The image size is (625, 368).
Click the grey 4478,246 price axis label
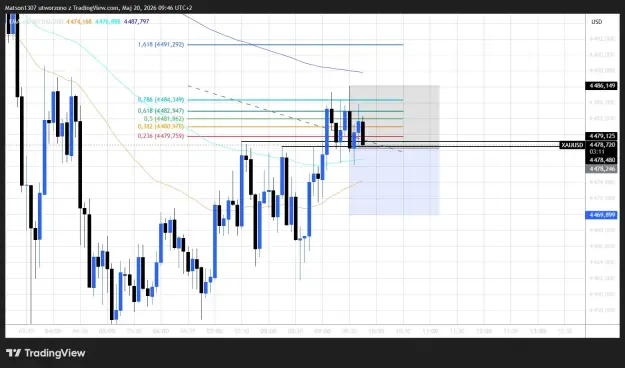click(601, 169)
